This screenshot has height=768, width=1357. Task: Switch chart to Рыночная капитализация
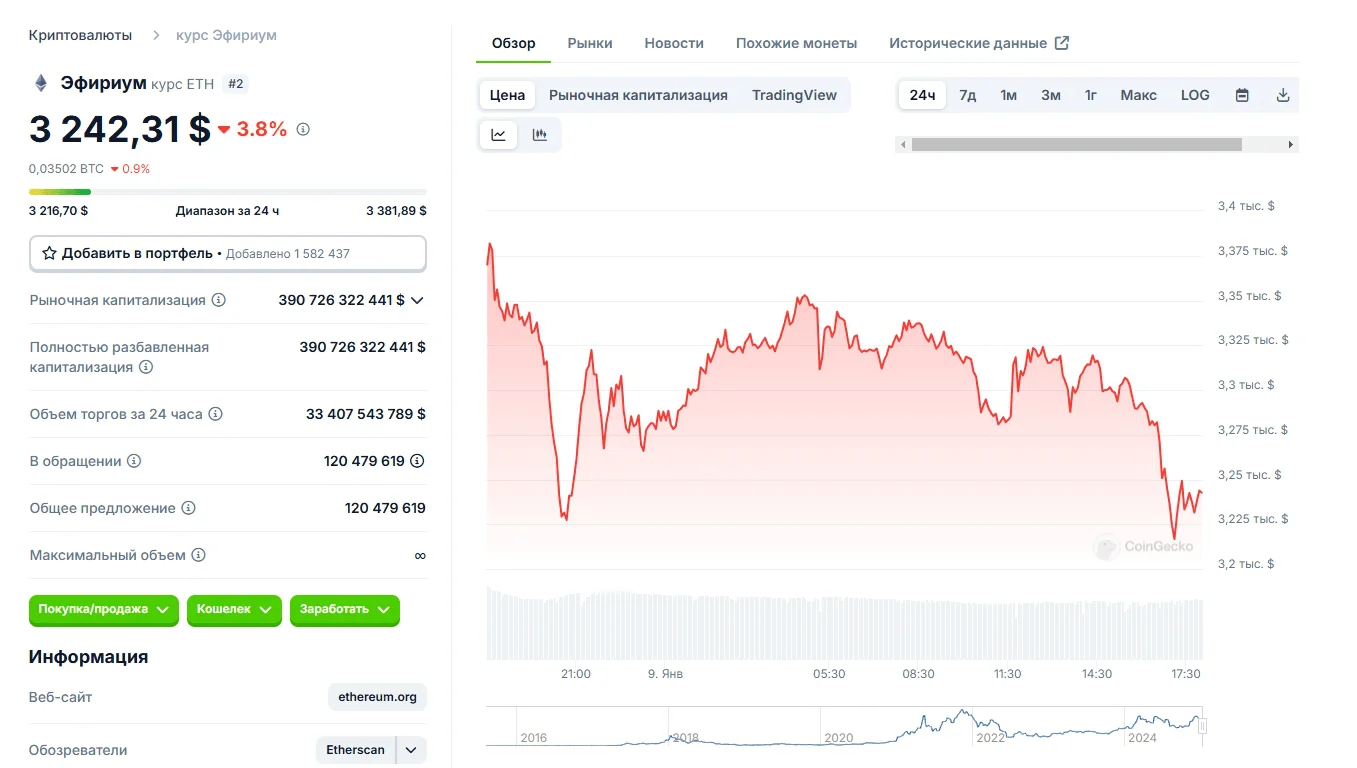pos(638,96)
